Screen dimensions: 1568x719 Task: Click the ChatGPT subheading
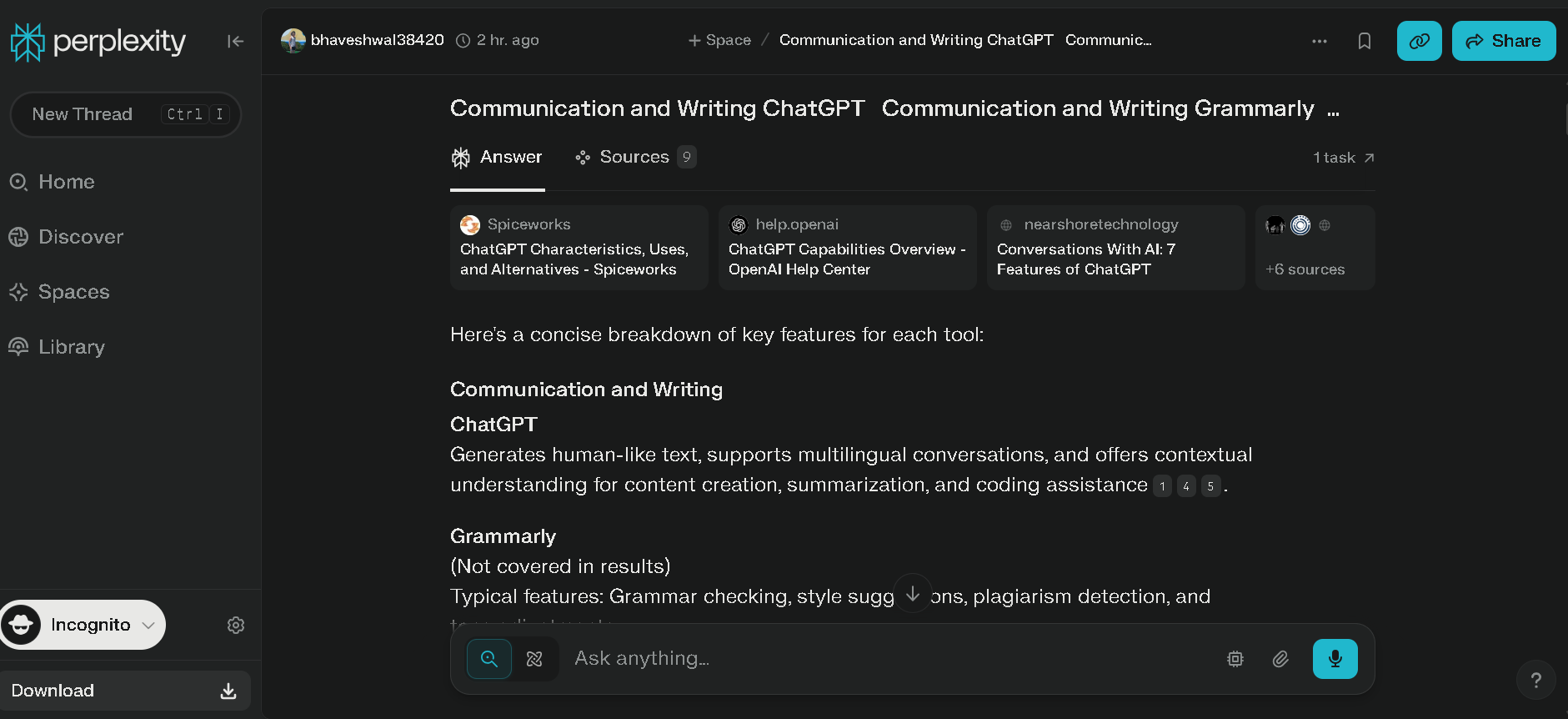[493, 425]
